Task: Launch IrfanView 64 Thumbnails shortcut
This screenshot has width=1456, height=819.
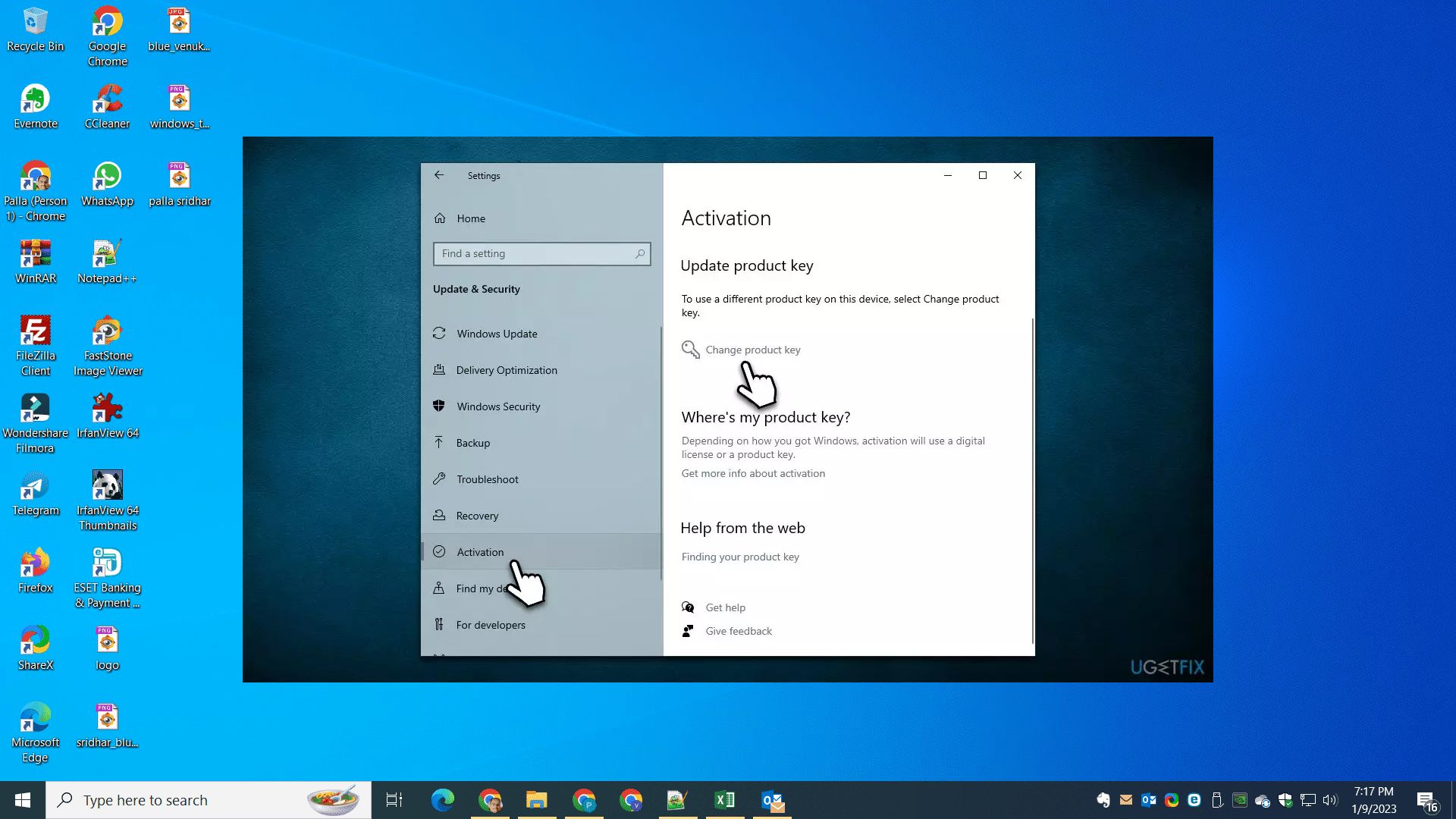Action: tap(107, 500)
